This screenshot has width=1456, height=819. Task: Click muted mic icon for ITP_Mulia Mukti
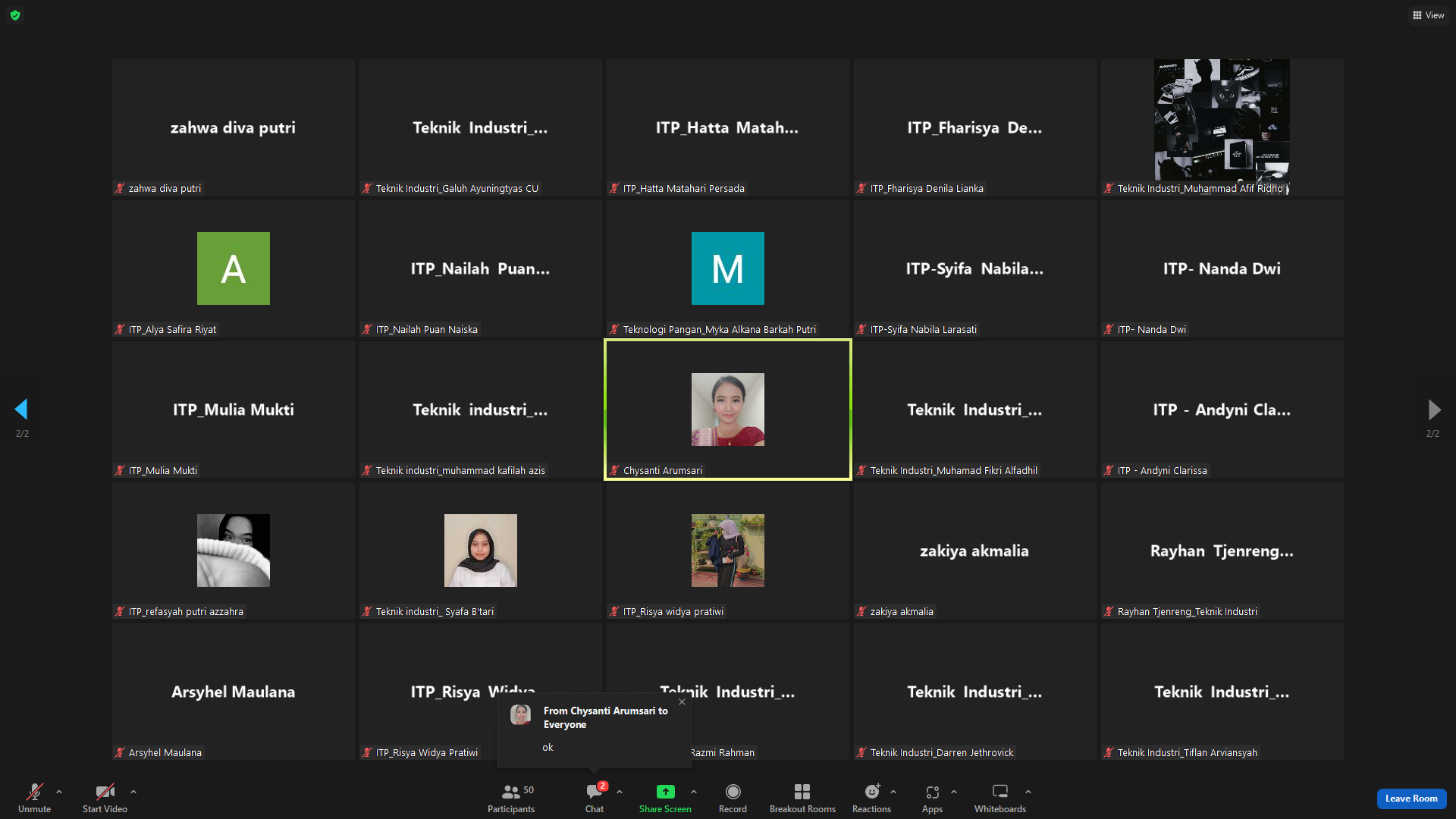120,470
